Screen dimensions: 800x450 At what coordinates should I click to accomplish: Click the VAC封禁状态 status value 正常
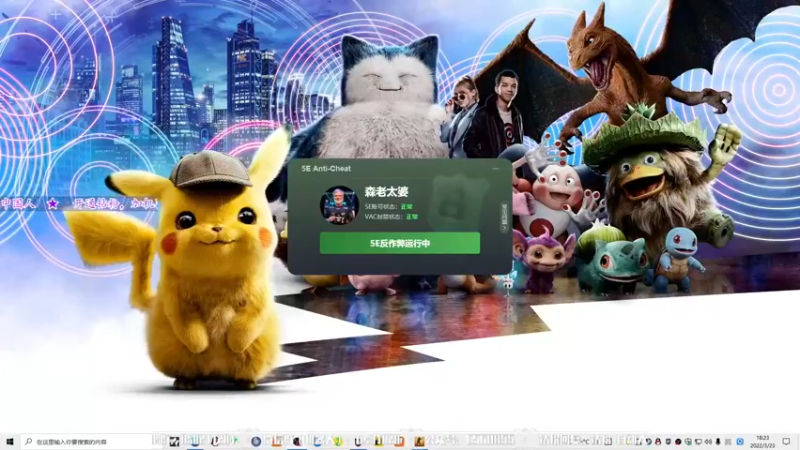click(x=412, y=216)
